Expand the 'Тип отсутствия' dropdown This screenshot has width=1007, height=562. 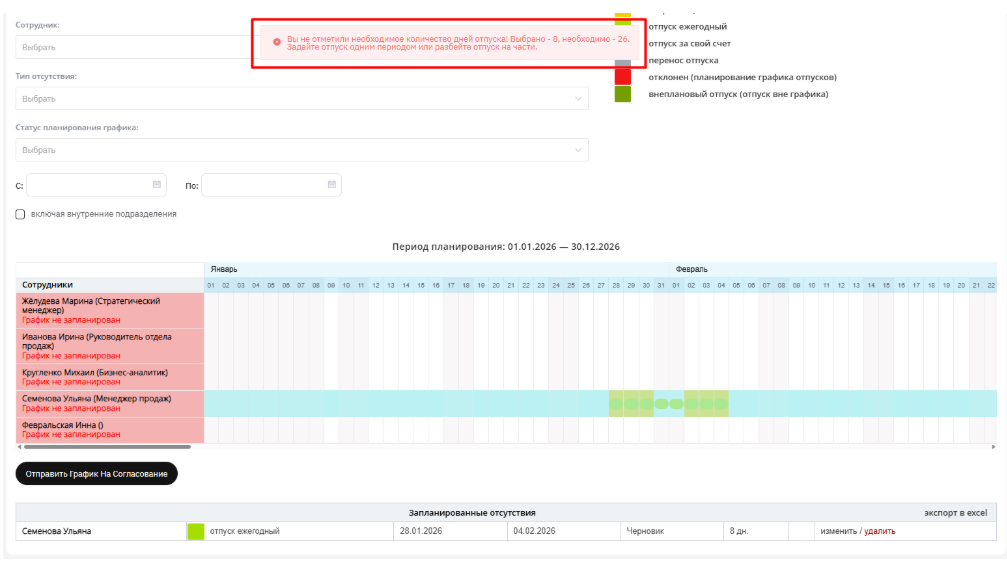click(301, 99)
